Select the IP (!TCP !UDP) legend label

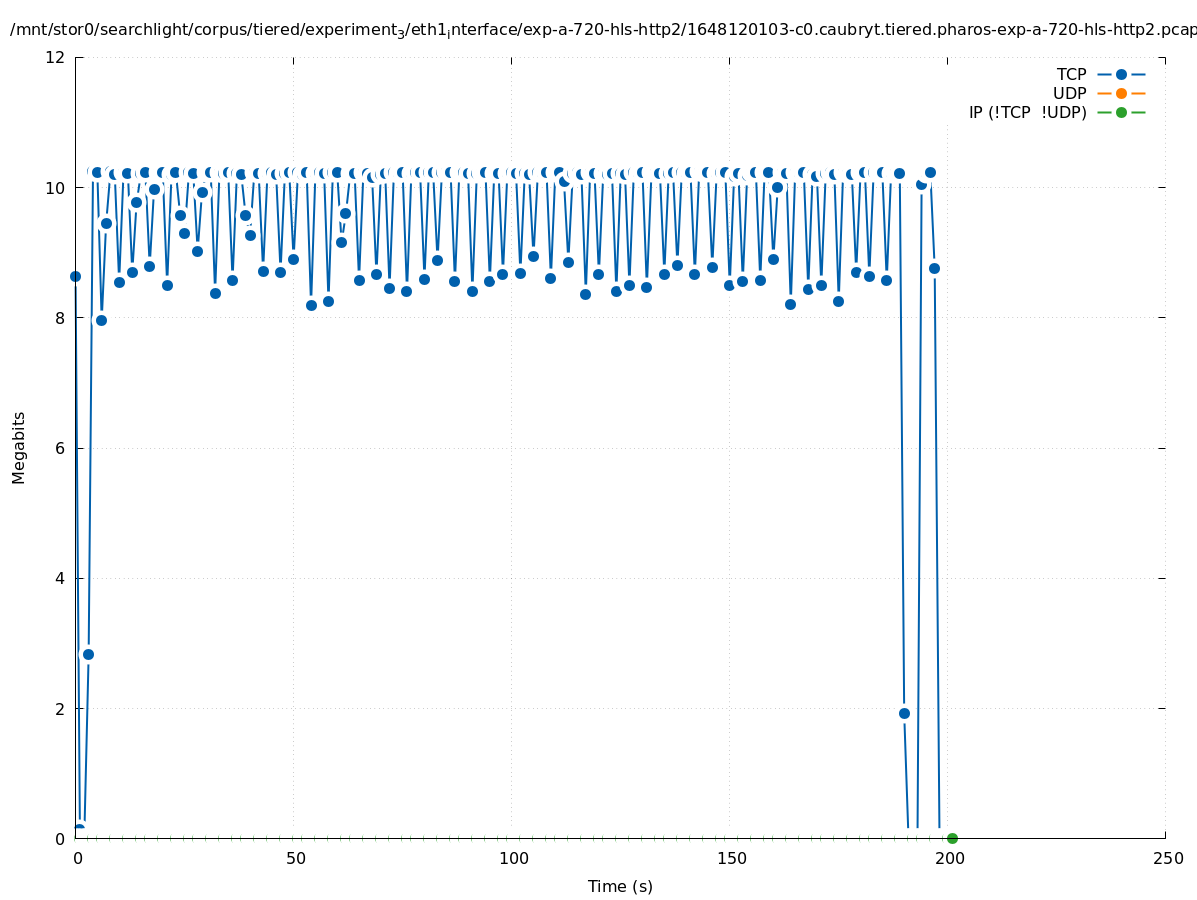click(1027, 112)
